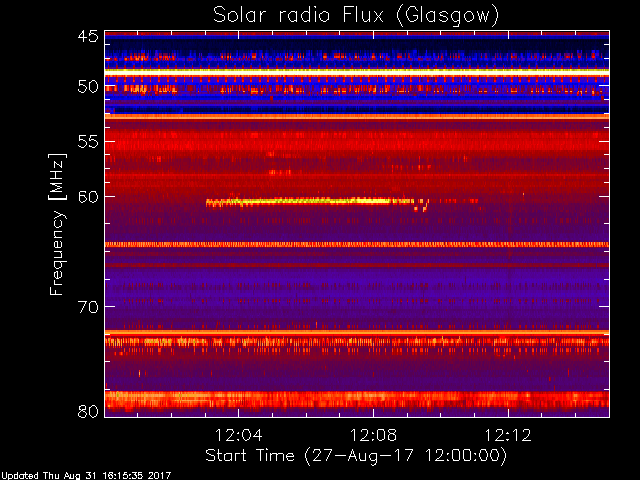This screenshot has width=640, height=480.
Task: Click the '12:12' time axis label
Action: tap(508, 435)
